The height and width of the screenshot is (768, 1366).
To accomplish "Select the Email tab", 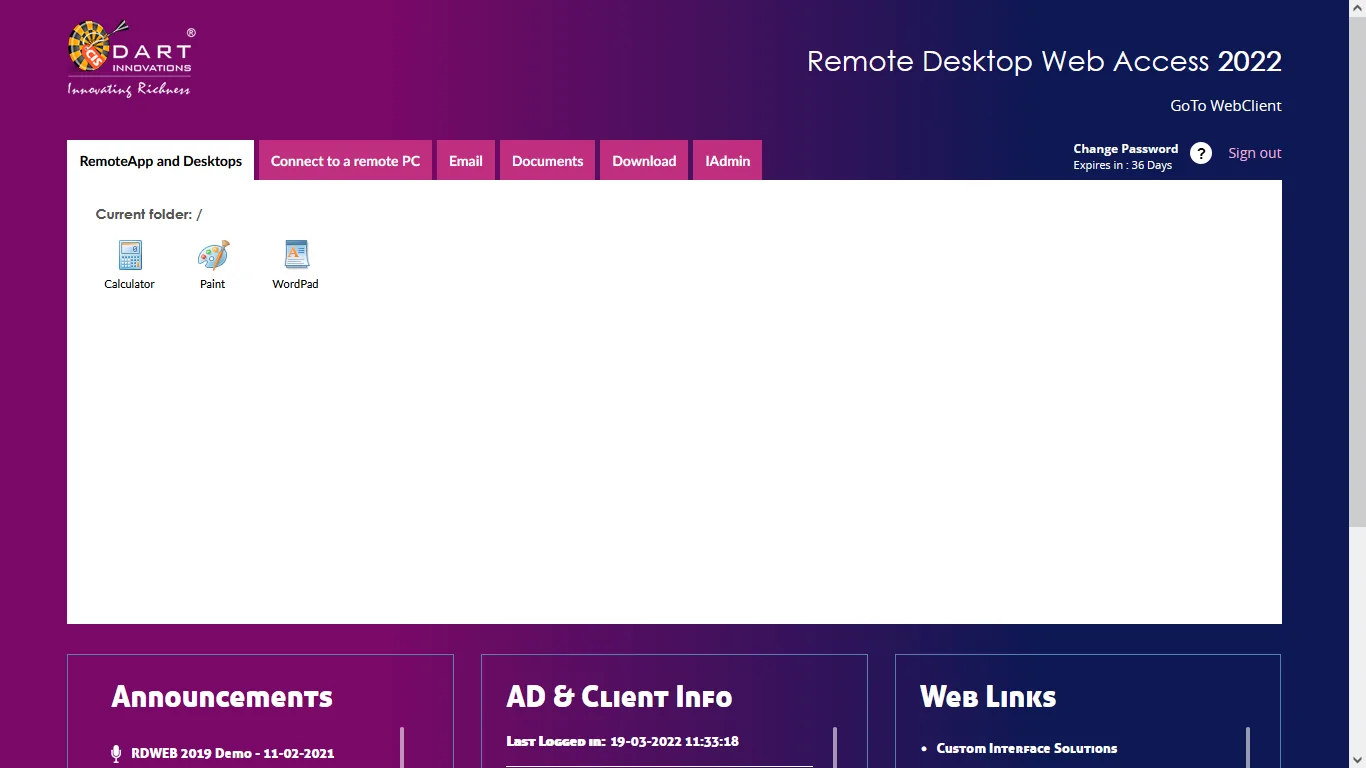I will pyautogui.click(x=466, y=161).
